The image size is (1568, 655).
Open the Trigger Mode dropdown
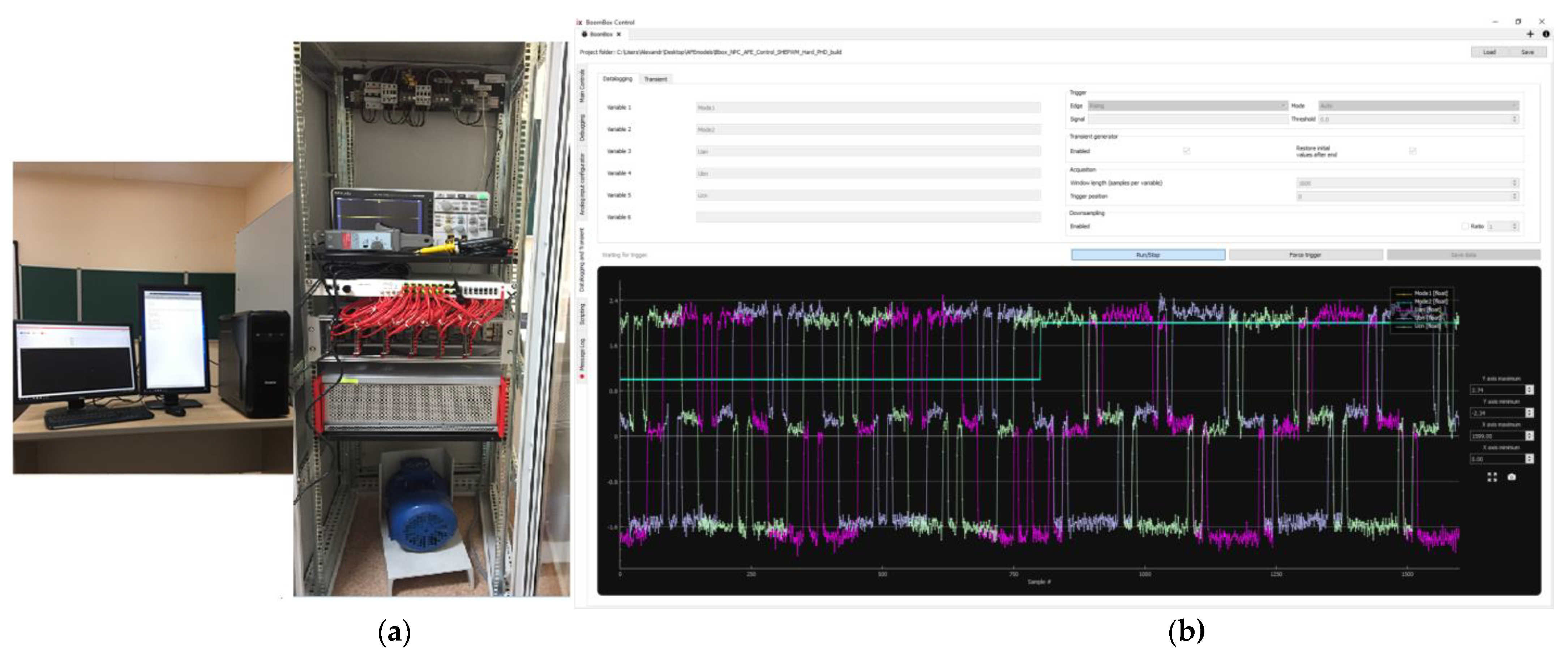pos(1418,106)
